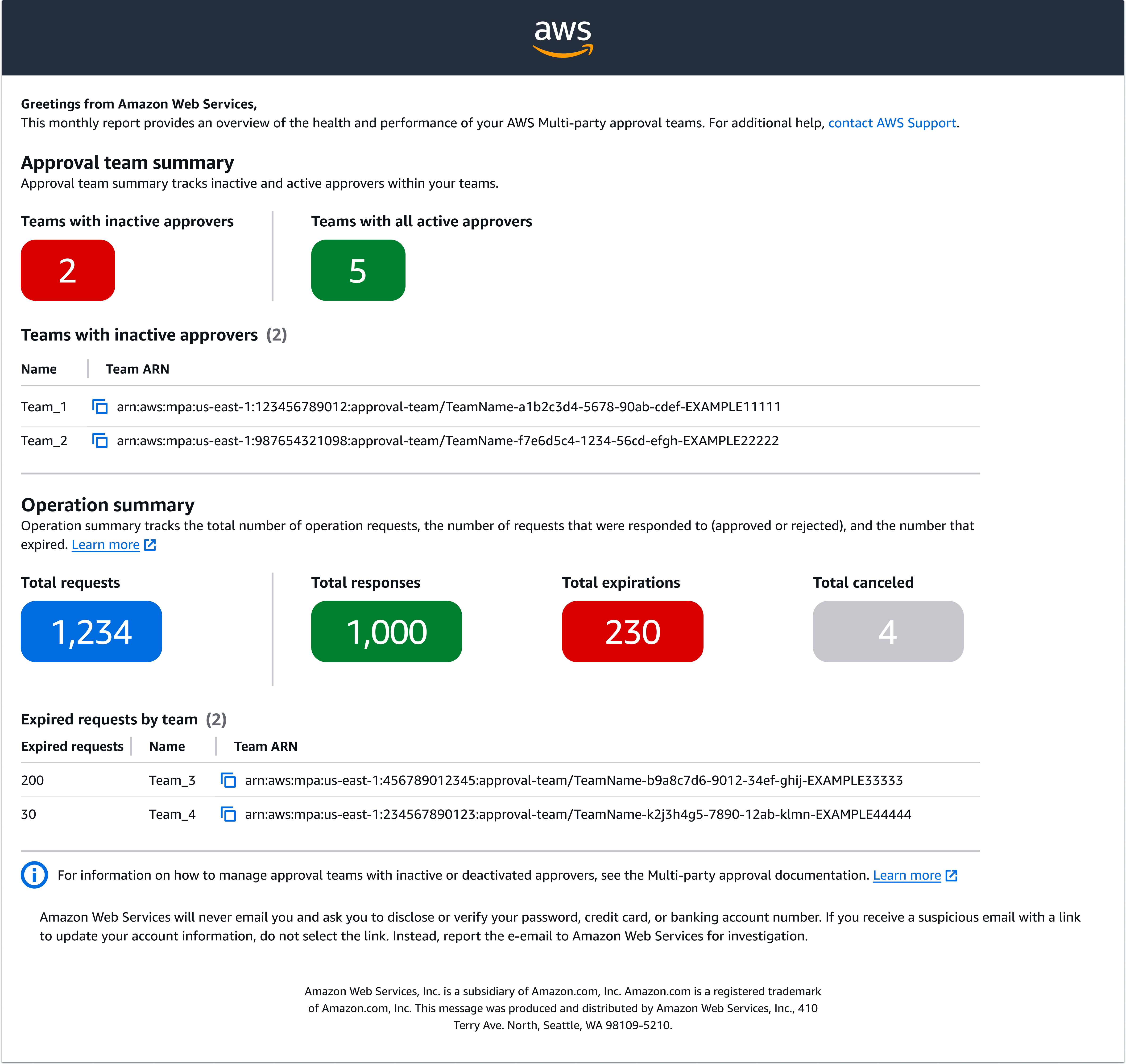This screenshot has width=1126, height=1064.
Task: Click the Expired requests value 200 for Team_3
Action: [32, 780]
